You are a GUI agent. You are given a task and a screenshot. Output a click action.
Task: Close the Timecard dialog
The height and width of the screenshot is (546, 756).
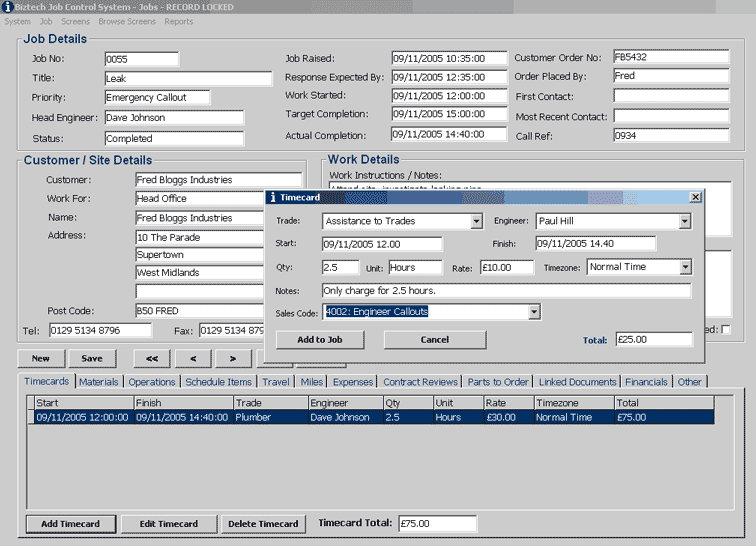[x=695, y=197]
